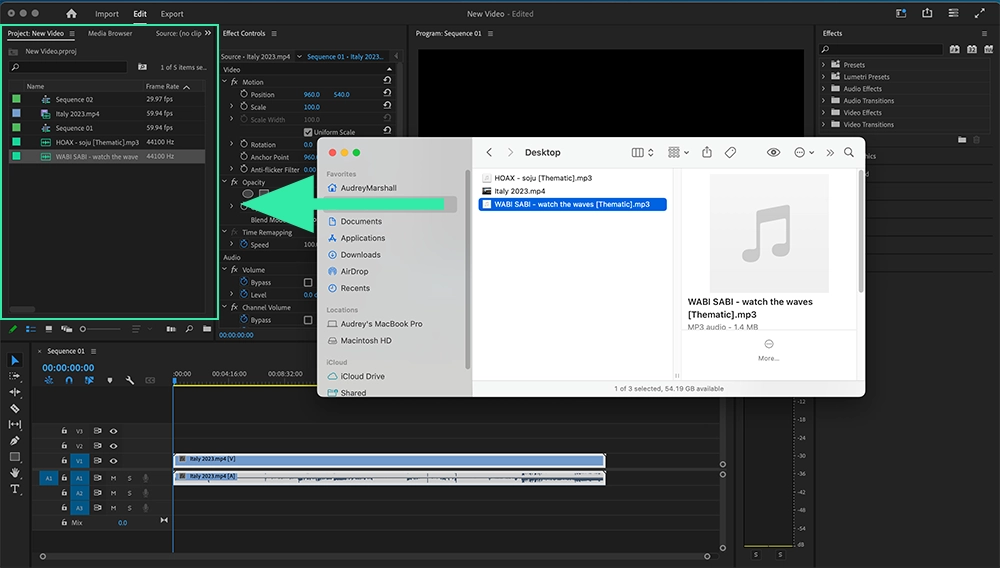Switch to the Export tab

pyautogui.click(x=172, y=13)
